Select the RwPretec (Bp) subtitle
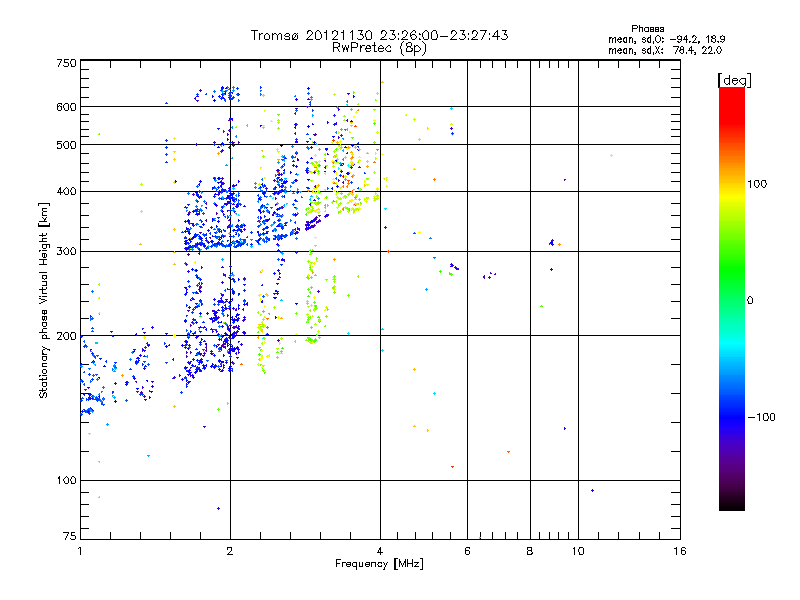800x600 pixels. pyautogui.click(x=379, y=47)
